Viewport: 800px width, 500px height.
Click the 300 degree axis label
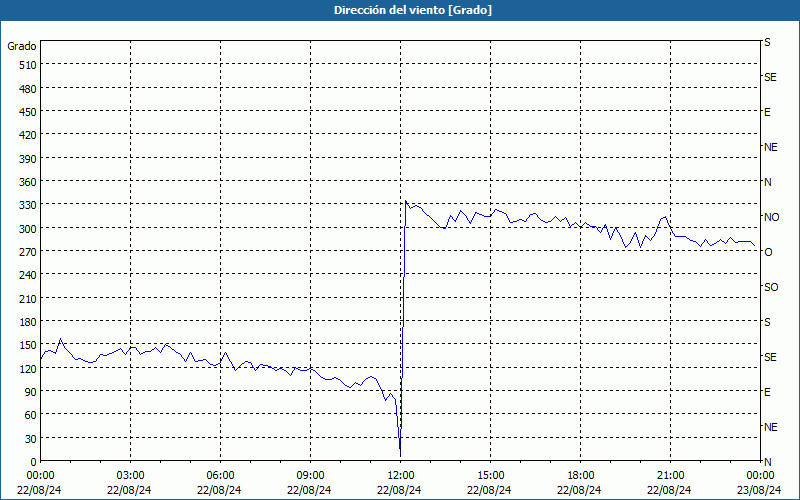28,229
